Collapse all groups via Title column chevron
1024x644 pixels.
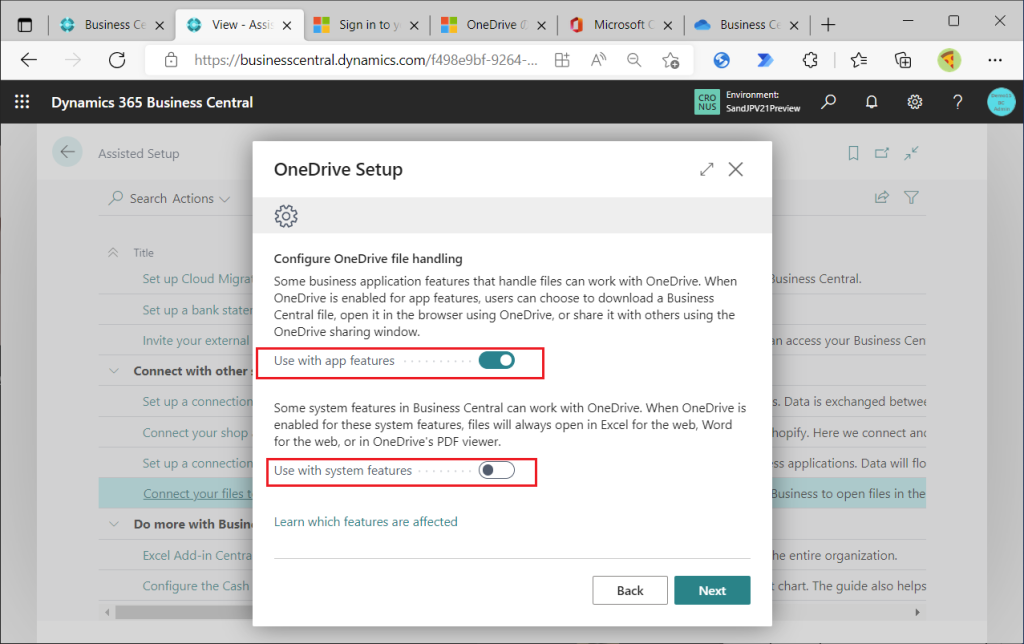(113, 253)
